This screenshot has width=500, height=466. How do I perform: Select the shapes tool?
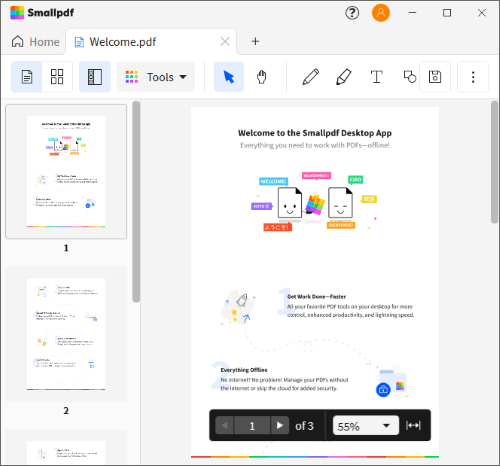(x=410, y=77)
